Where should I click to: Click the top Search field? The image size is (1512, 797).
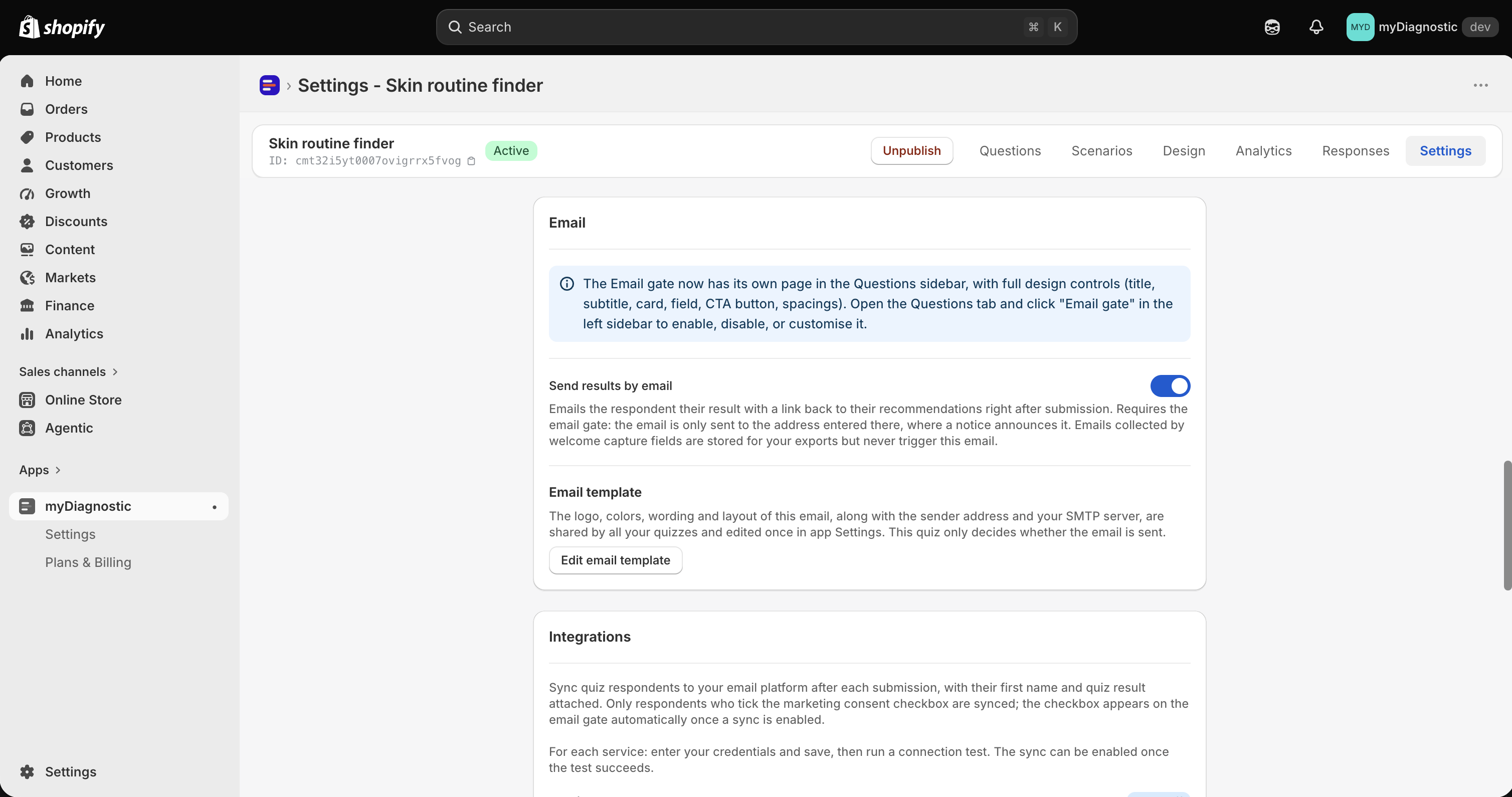(x=756, y=27)
